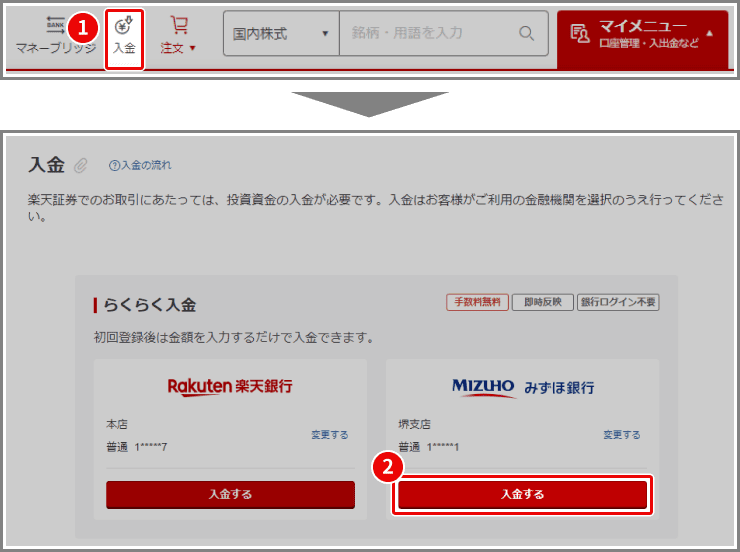Image resolution: width=740 pixels, height=552 pixels.
Task: Click the 即時反映 badge
Action: [x=543, y=303]
